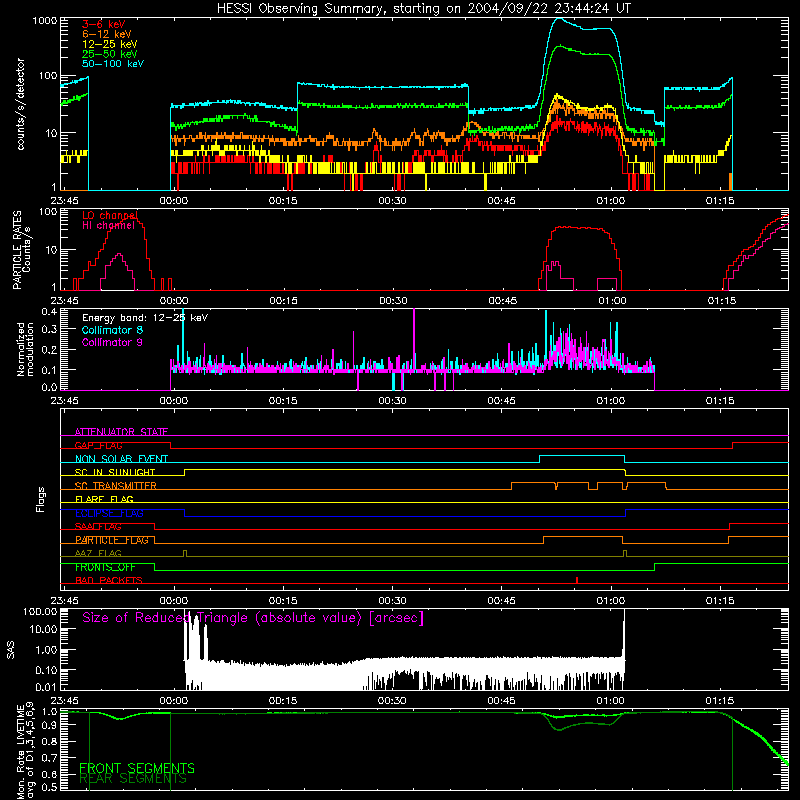800x800 pixels.
Task: Select the Collimator 9 legend entry
Action: coord(112,342)
